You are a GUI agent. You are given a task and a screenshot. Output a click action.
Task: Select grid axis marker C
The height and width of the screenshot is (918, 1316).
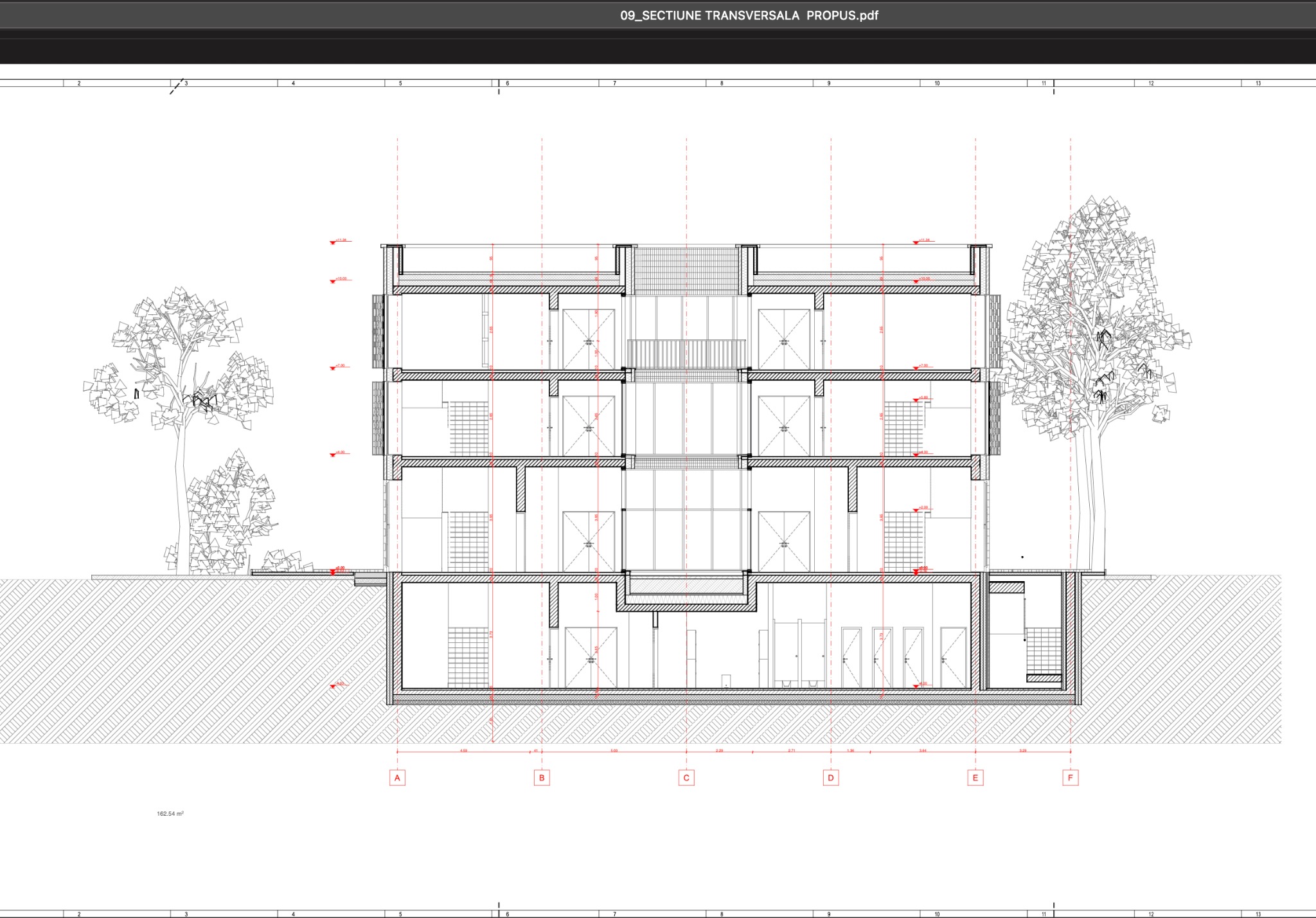point(686,778)
